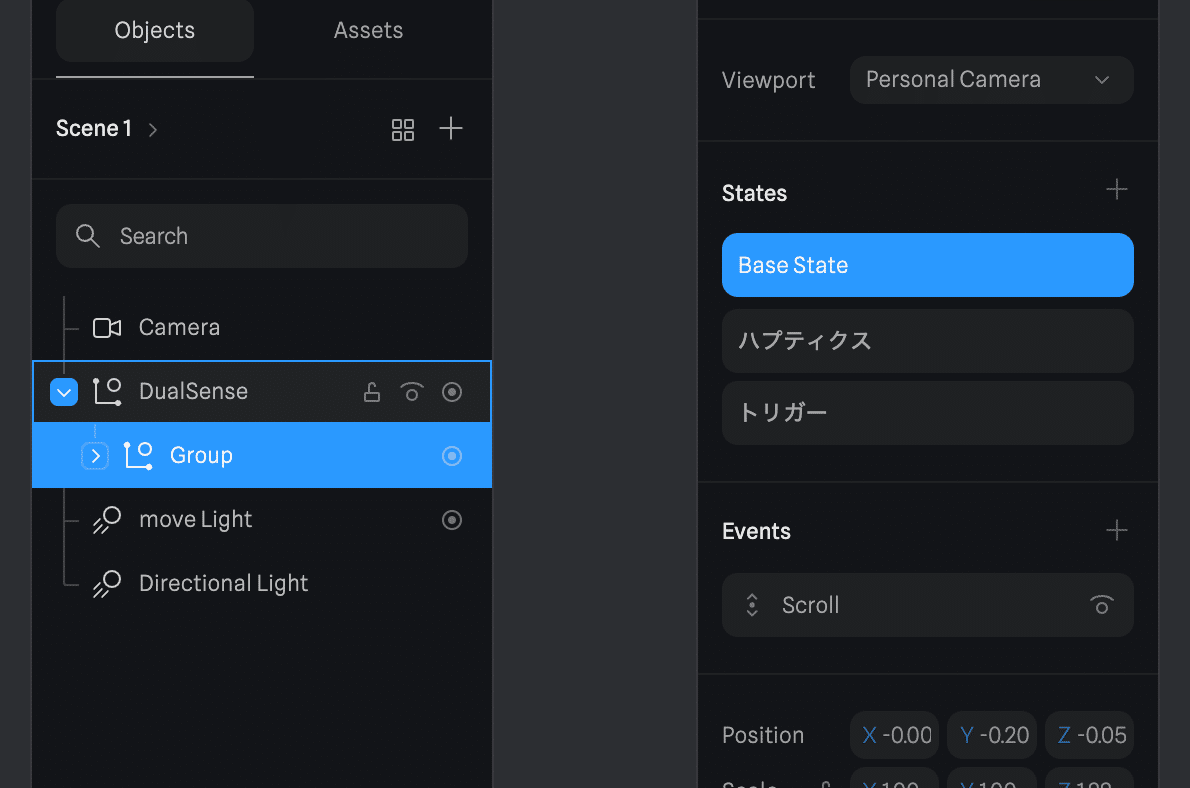Viewport: 1190px width, 788px height.
Task: Expand the Group tree node
Action: [x=95, y=456]
